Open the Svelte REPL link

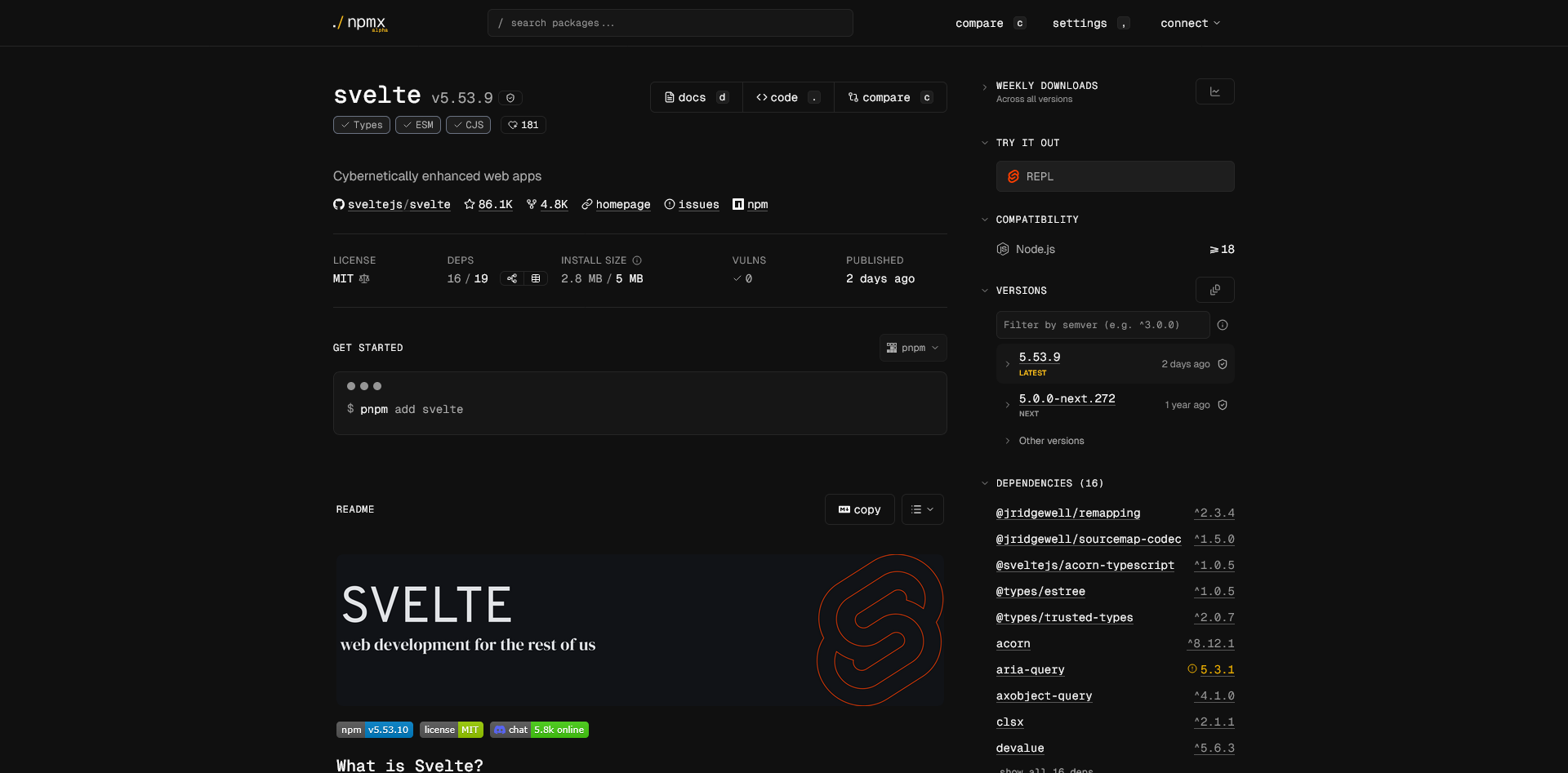pos(1116,176)
